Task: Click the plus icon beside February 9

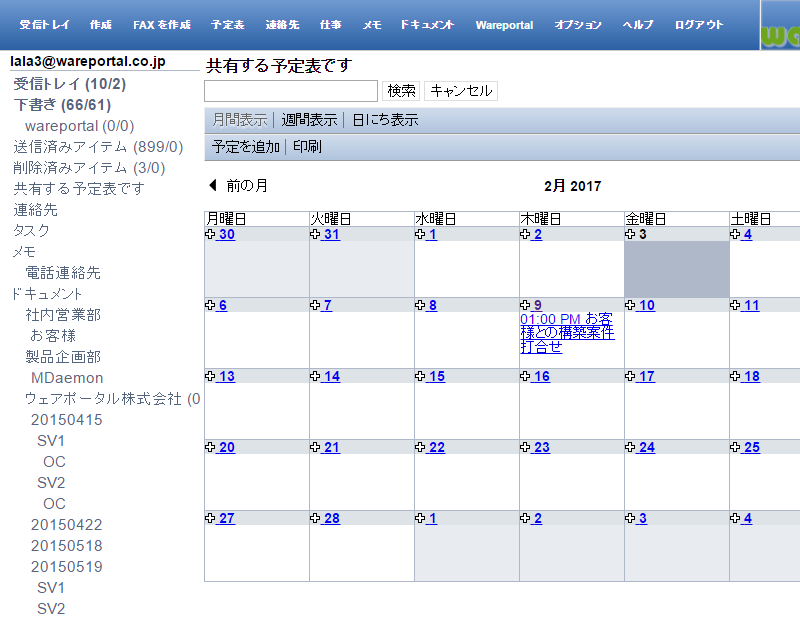Action: click(x=525, y=305)
